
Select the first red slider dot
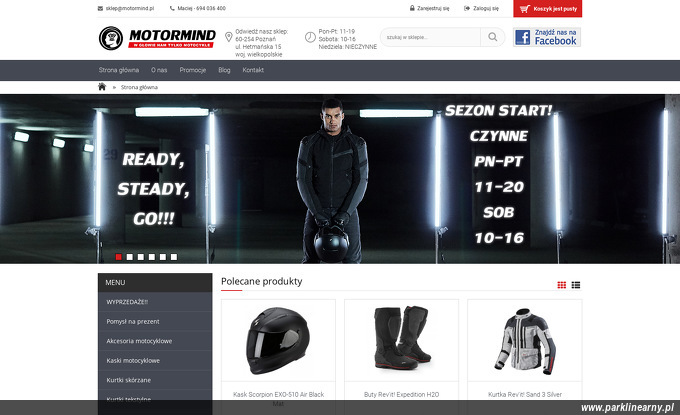tap(118, 257)
